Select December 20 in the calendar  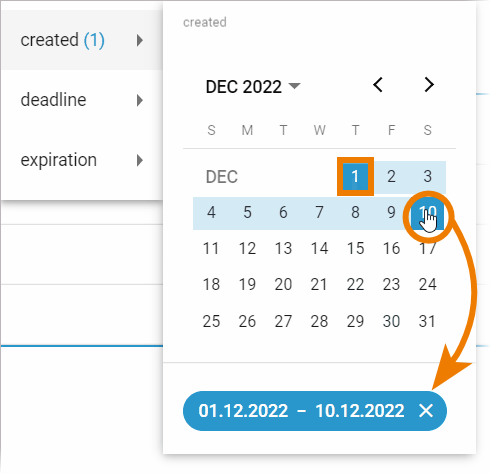coord(283,284)
